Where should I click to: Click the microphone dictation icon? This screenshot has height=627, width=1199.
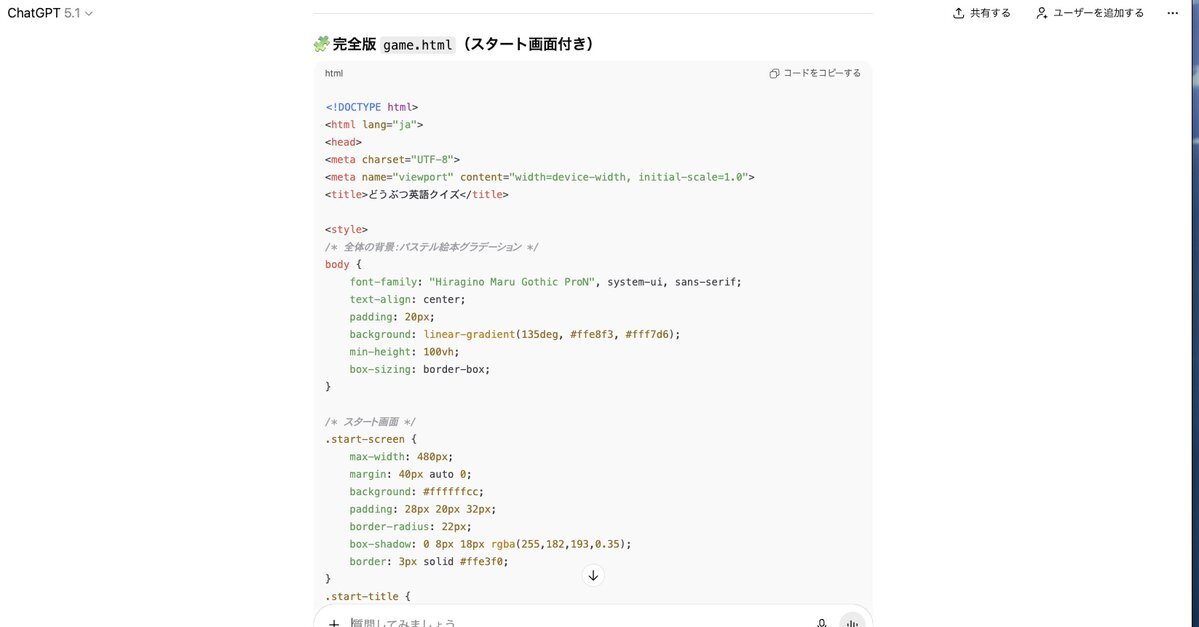click(x=822, y=622)
